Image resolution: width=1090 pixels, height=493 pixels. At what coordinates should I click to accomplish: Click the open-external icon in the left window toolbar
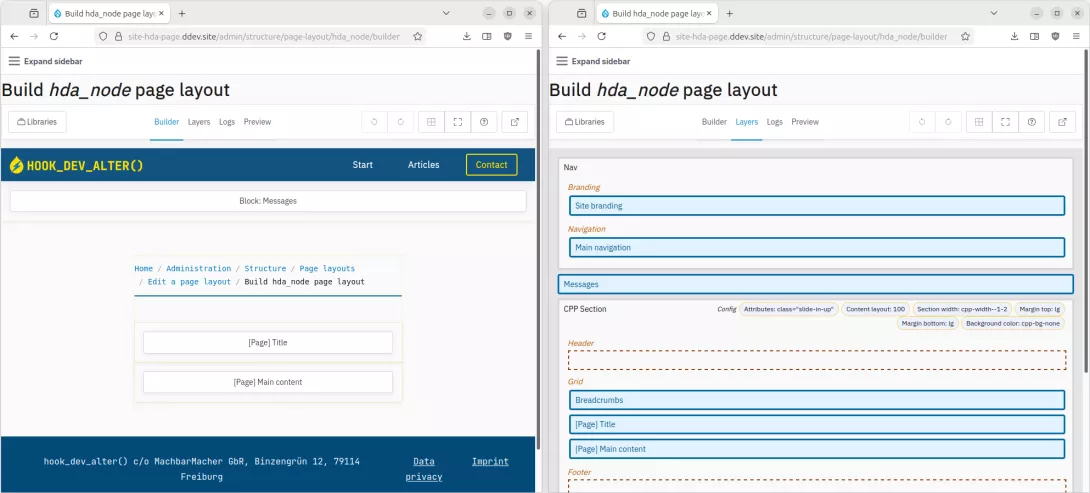coord(514,122)
